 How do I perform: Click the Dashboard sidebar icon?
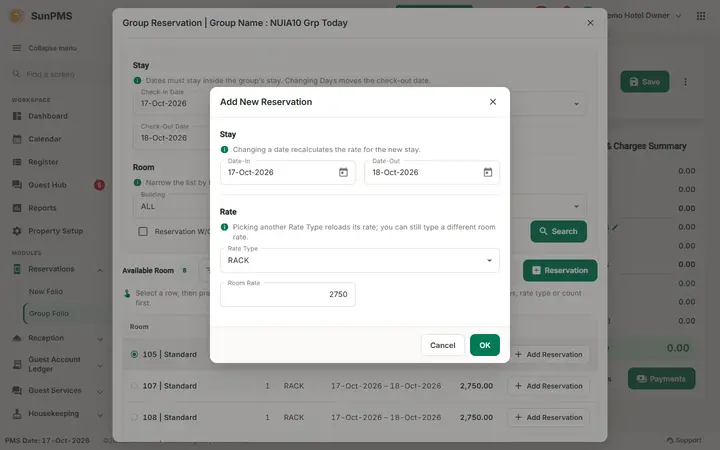tap(17, 116)
